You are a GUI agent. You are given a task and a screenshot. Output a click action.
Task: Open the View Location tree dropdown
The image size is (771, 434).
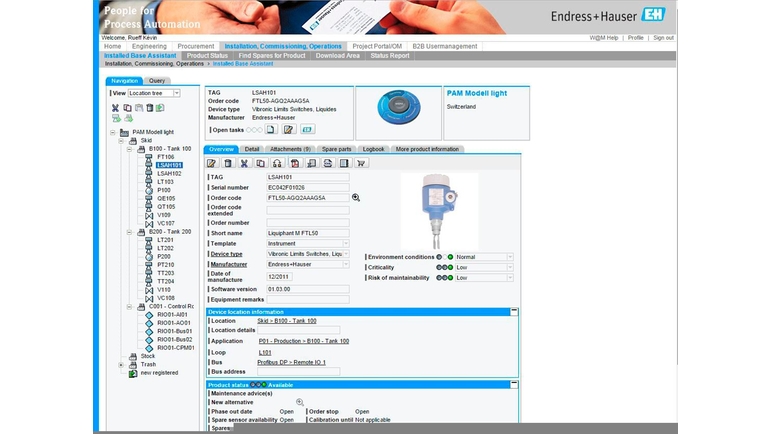(x=177, y=93)
